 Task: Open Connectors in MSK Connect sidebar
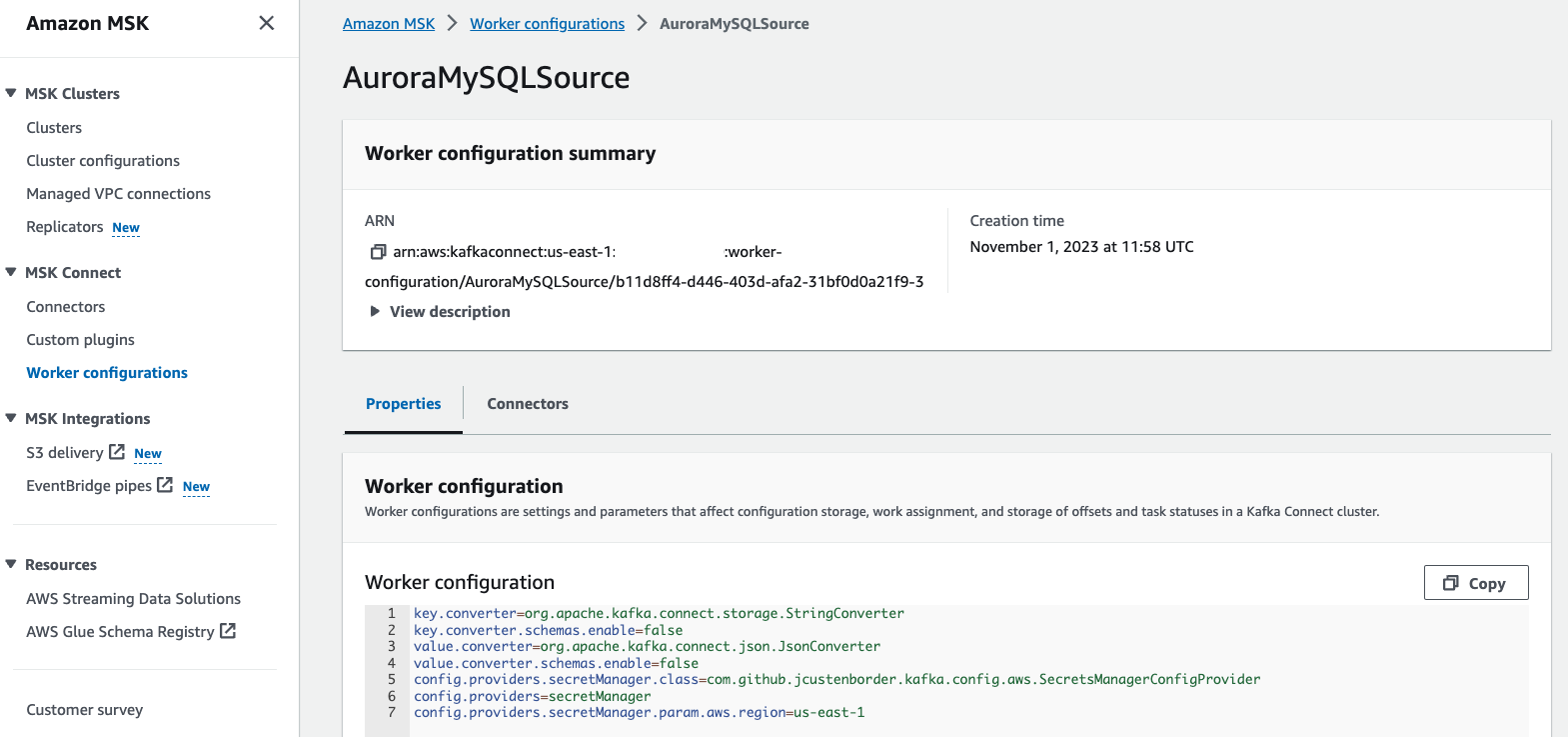[66, 307]
